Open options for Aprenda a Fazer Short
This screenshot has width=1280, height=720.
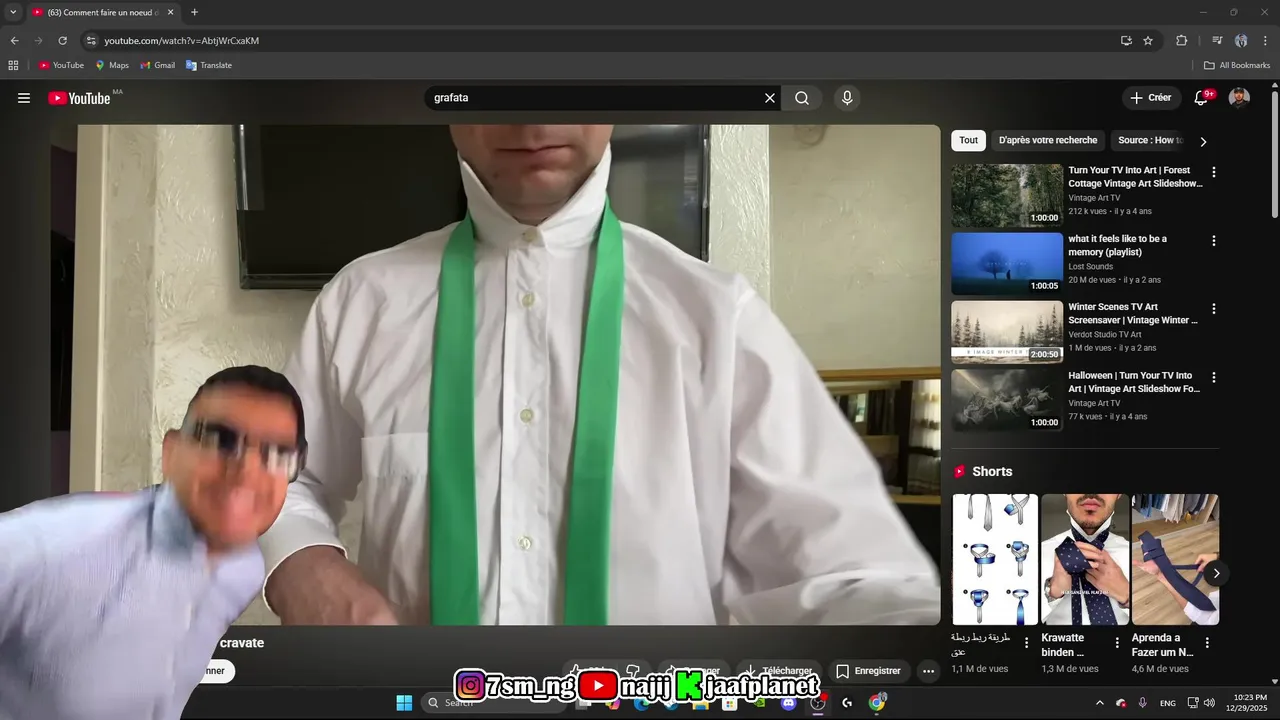(1207, 643)
